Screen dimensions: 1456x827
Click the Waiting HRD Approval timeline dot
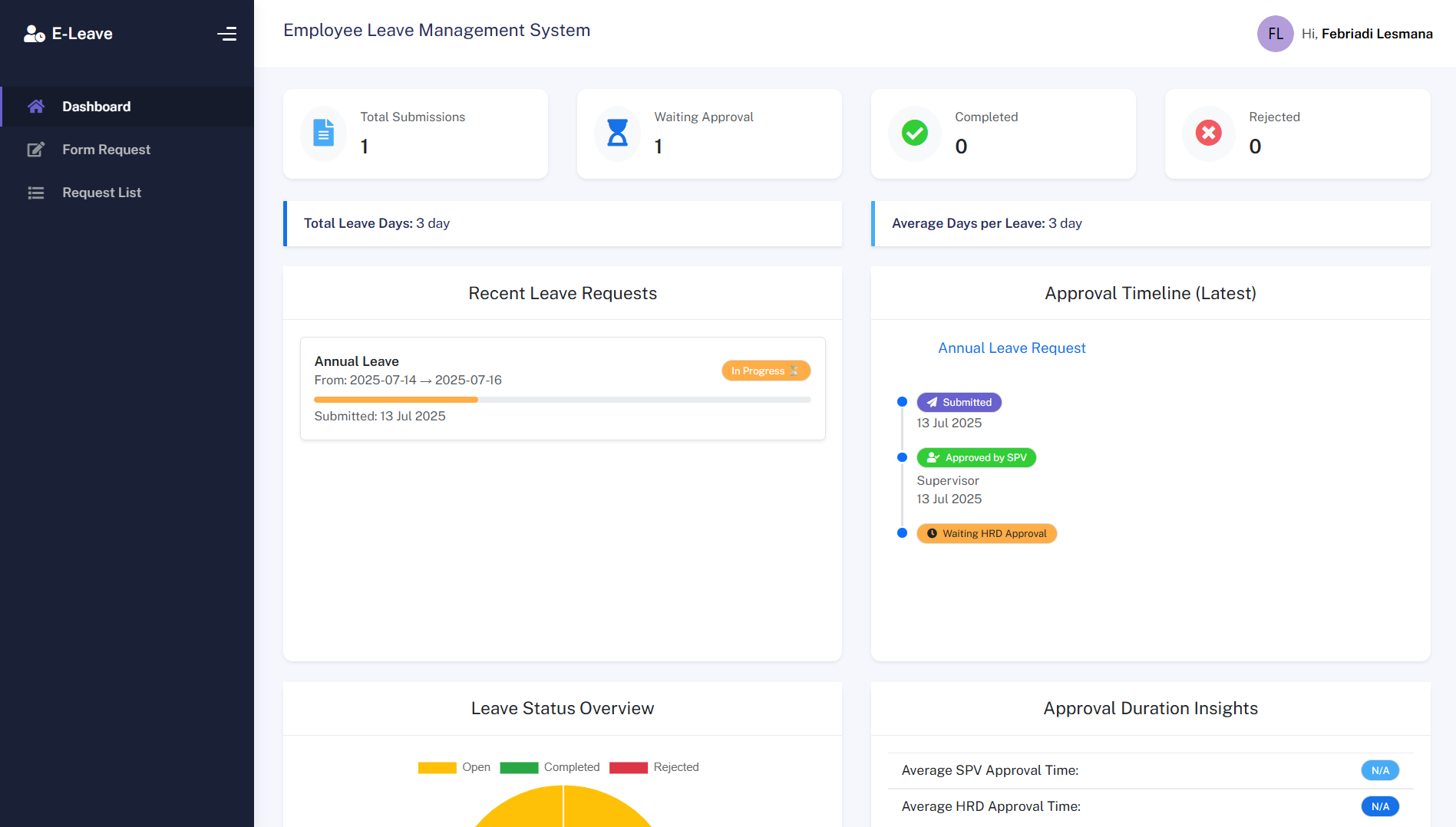(x=903, y=533)
